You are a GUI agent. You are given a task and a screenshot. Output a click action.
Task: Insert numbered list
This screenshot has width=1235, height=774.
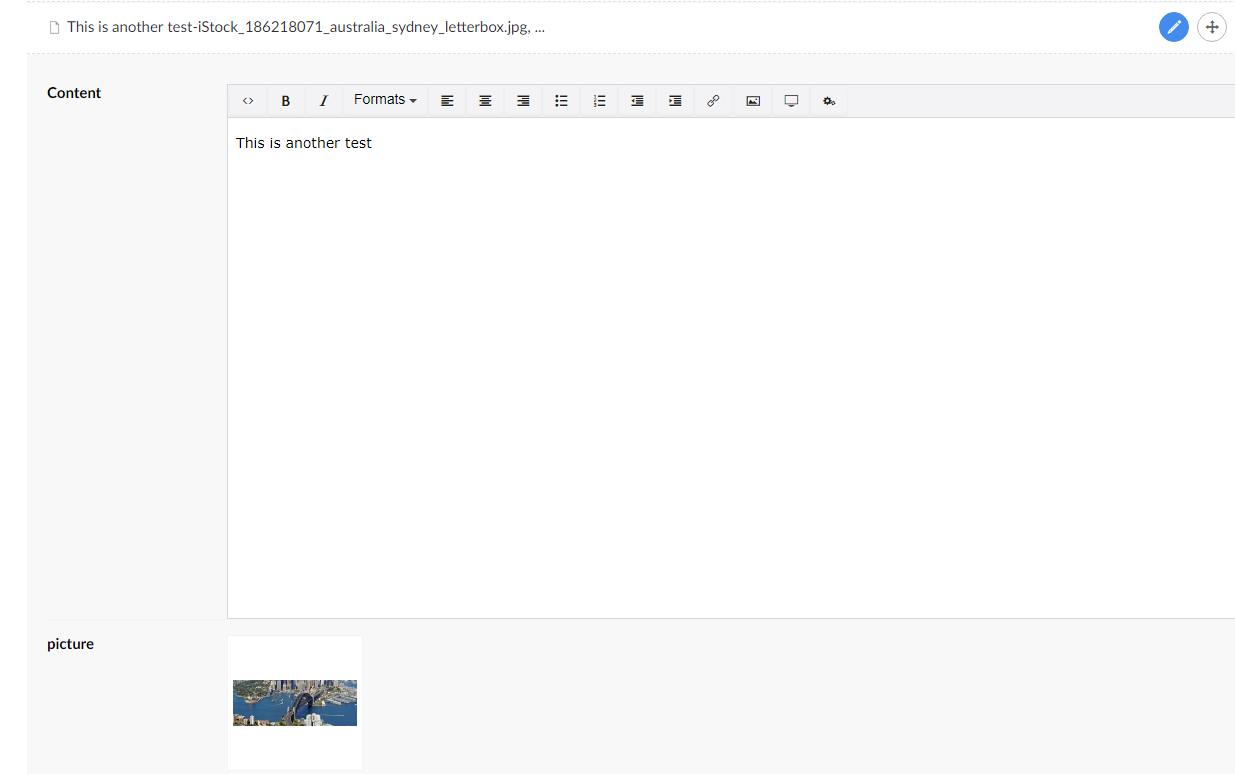pyautogui.click(x=600, y=101)
